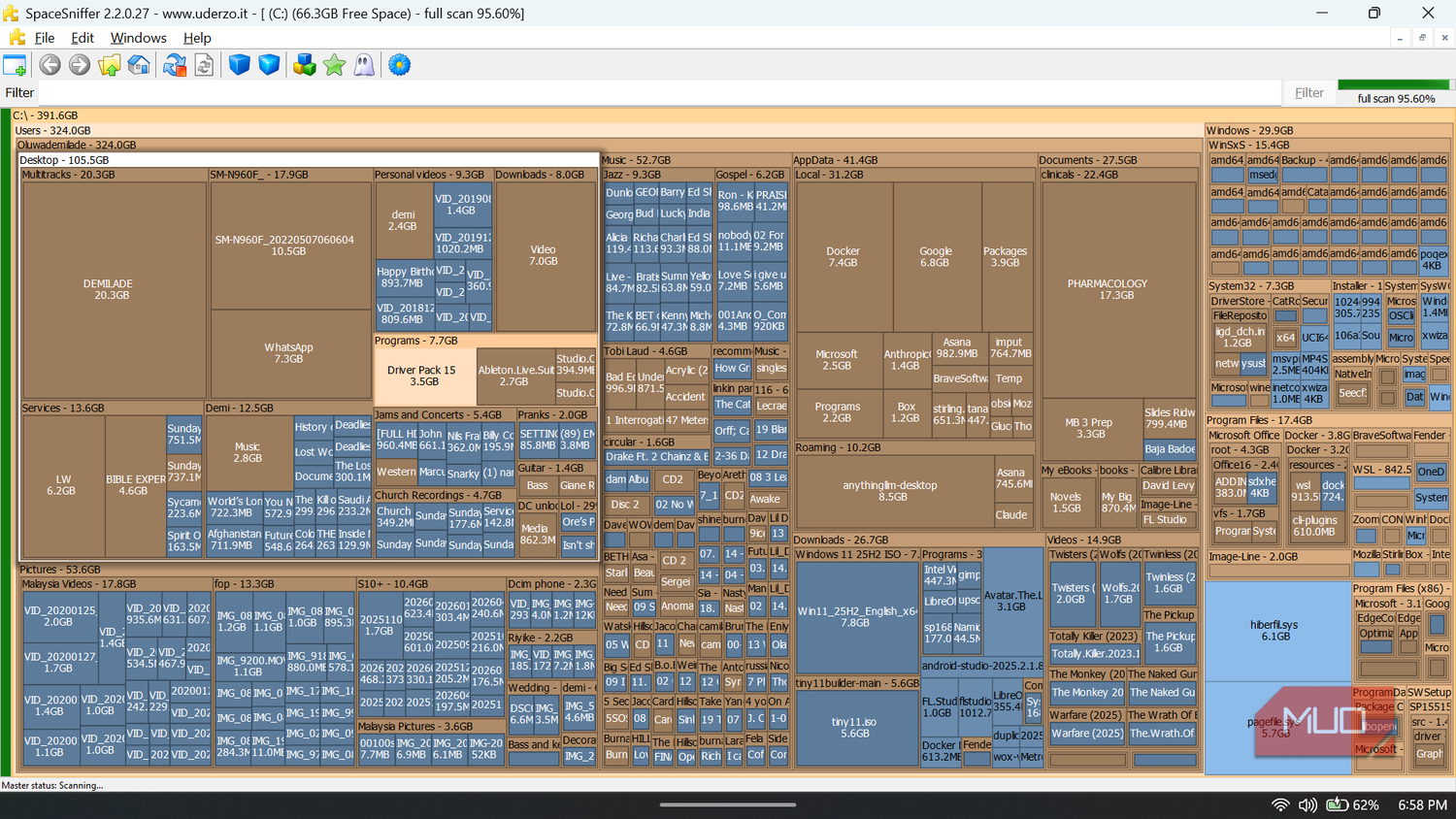
Task: Click the SpaceSniffer app icon in the title bar
Action: (12, 13)
